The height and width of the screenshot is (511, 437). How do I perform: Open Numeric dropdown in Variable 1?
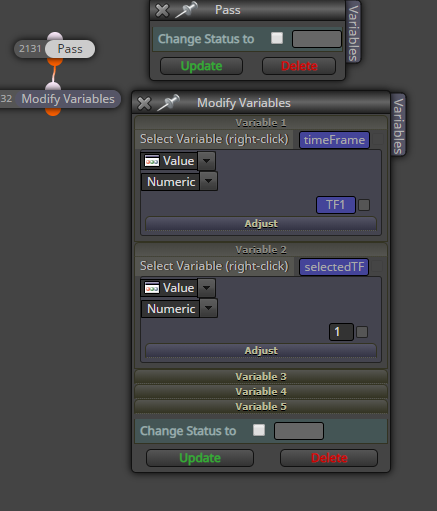[209, 182]
